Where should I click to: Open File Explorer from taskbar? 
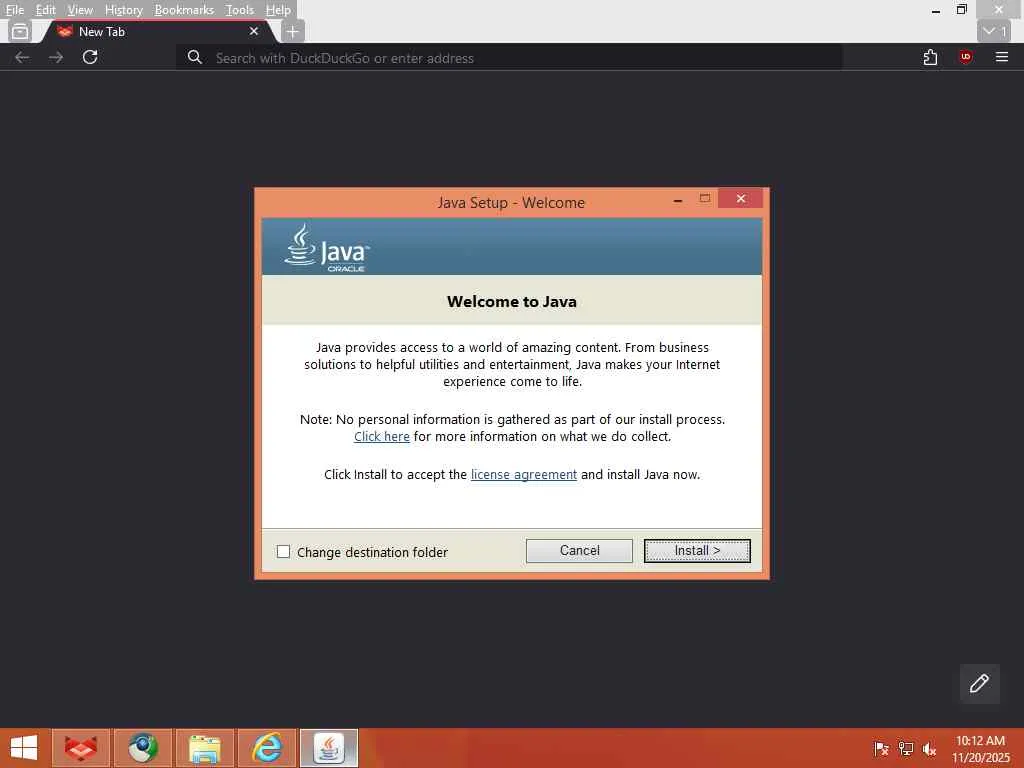204,748
